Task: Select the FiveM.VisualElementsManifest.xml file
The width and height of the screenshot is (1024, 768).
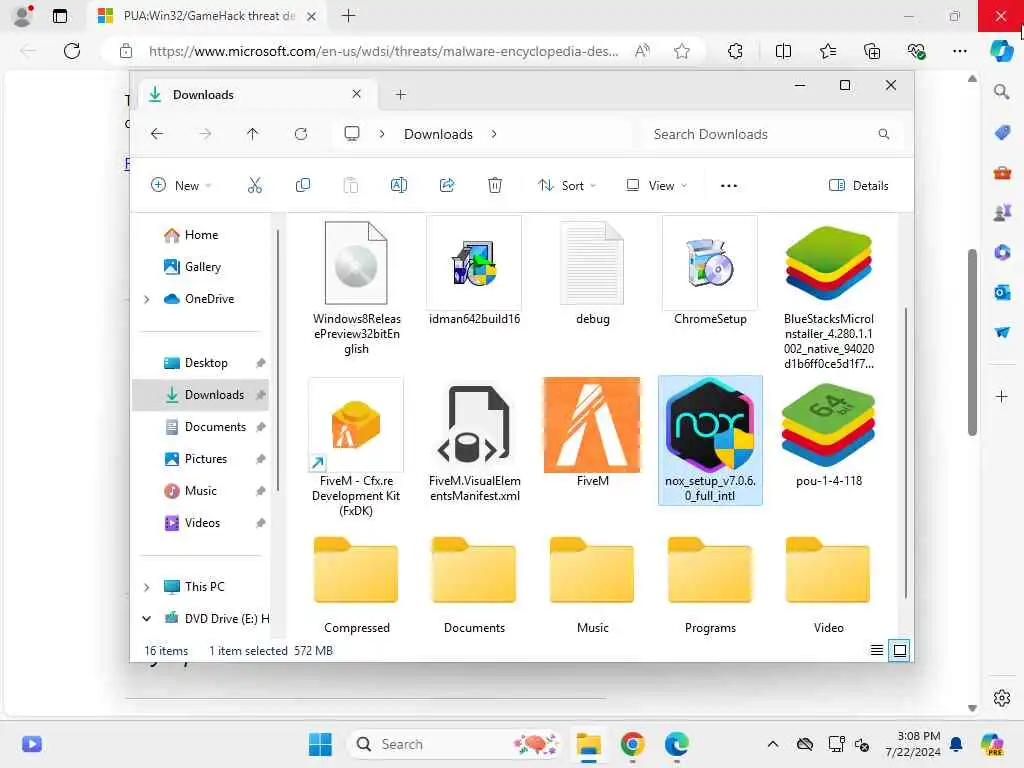Action: tap(474, 443)
